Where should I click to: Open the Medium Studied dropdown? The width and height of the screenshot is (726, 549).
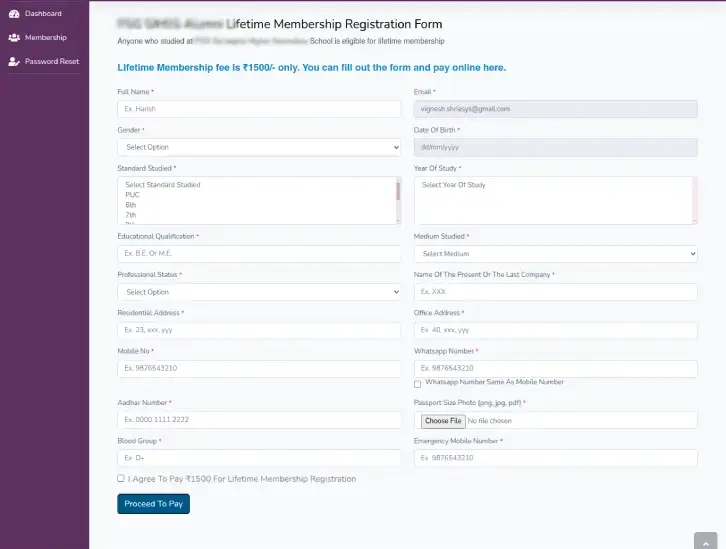pos(556,254)
